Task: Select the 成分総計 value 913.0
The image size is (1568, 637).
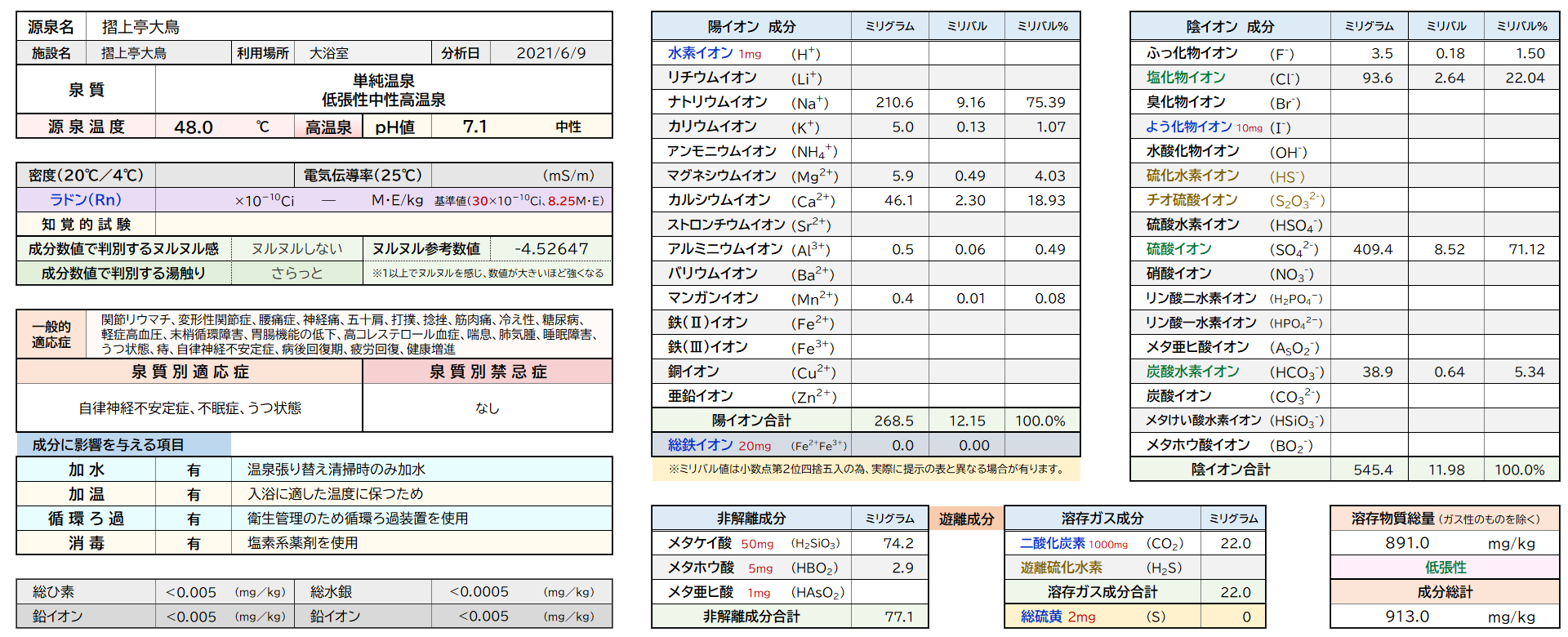Action: tap(1407, 617)
